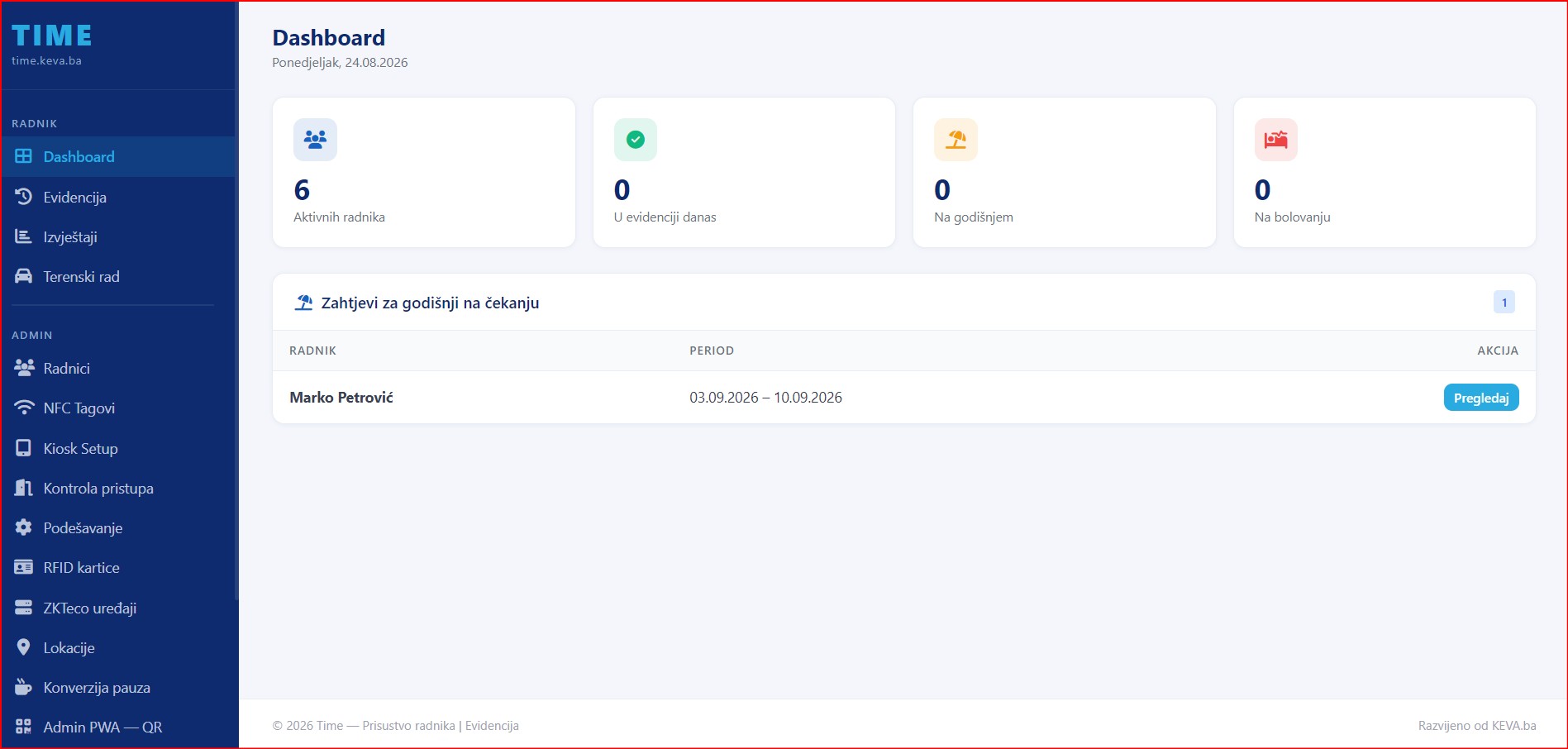Open NFC Tagovi admin page
Viewport: 1568px width, 749px height.
[x=118, y=408]
